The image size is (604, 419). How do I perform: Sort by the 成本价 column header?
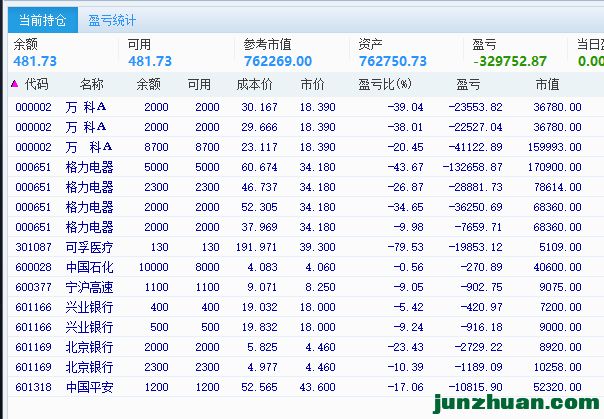254,84
